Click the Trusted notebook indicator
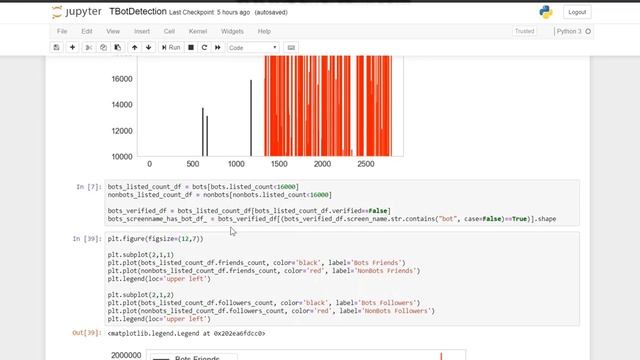This screenshot has height=360, width=640. (524, 31)
